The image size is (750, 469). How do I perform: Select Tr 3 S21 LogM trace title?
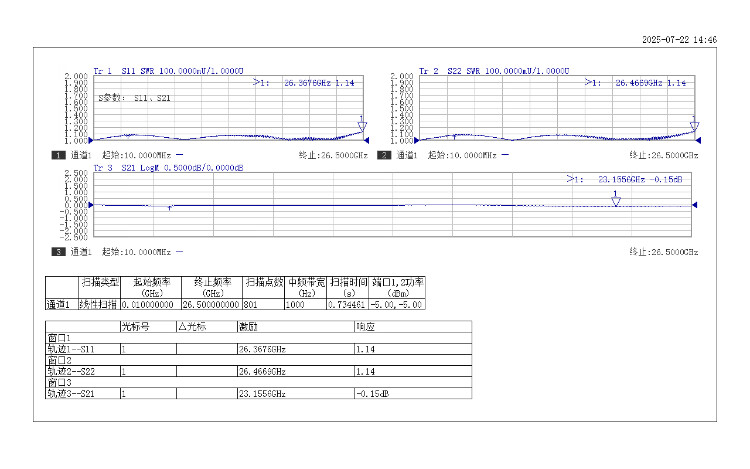tap(168, 169)
